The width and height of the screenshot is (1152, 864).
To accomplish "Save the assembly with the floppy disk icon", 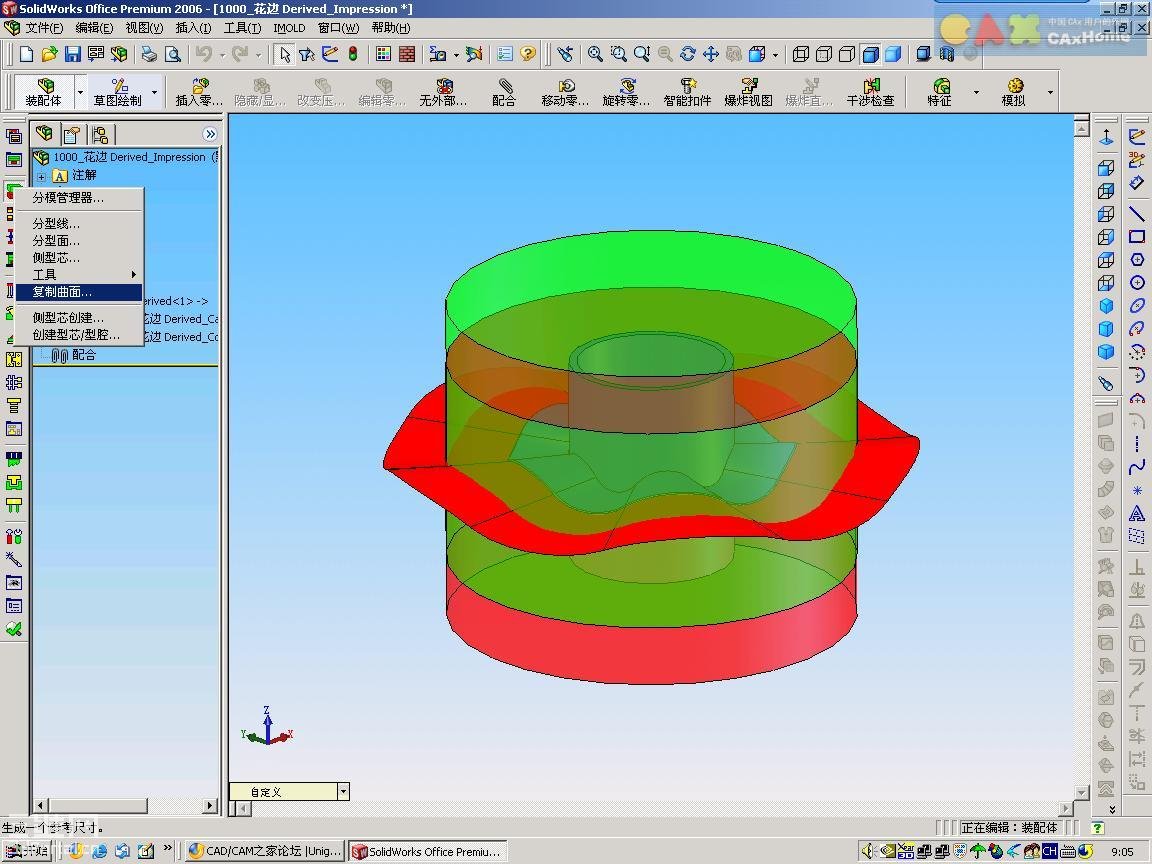I will [x=72, y=54].
